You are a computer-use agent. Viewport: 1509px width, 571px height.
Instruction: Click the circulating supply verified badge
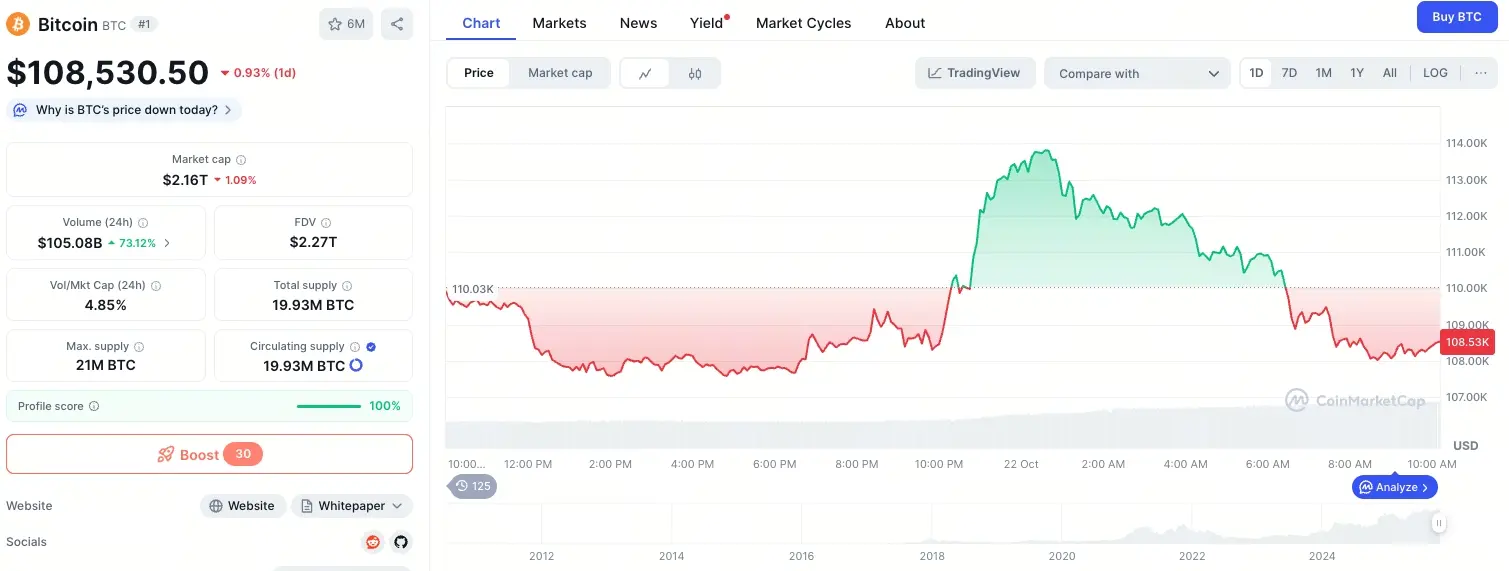371,346
